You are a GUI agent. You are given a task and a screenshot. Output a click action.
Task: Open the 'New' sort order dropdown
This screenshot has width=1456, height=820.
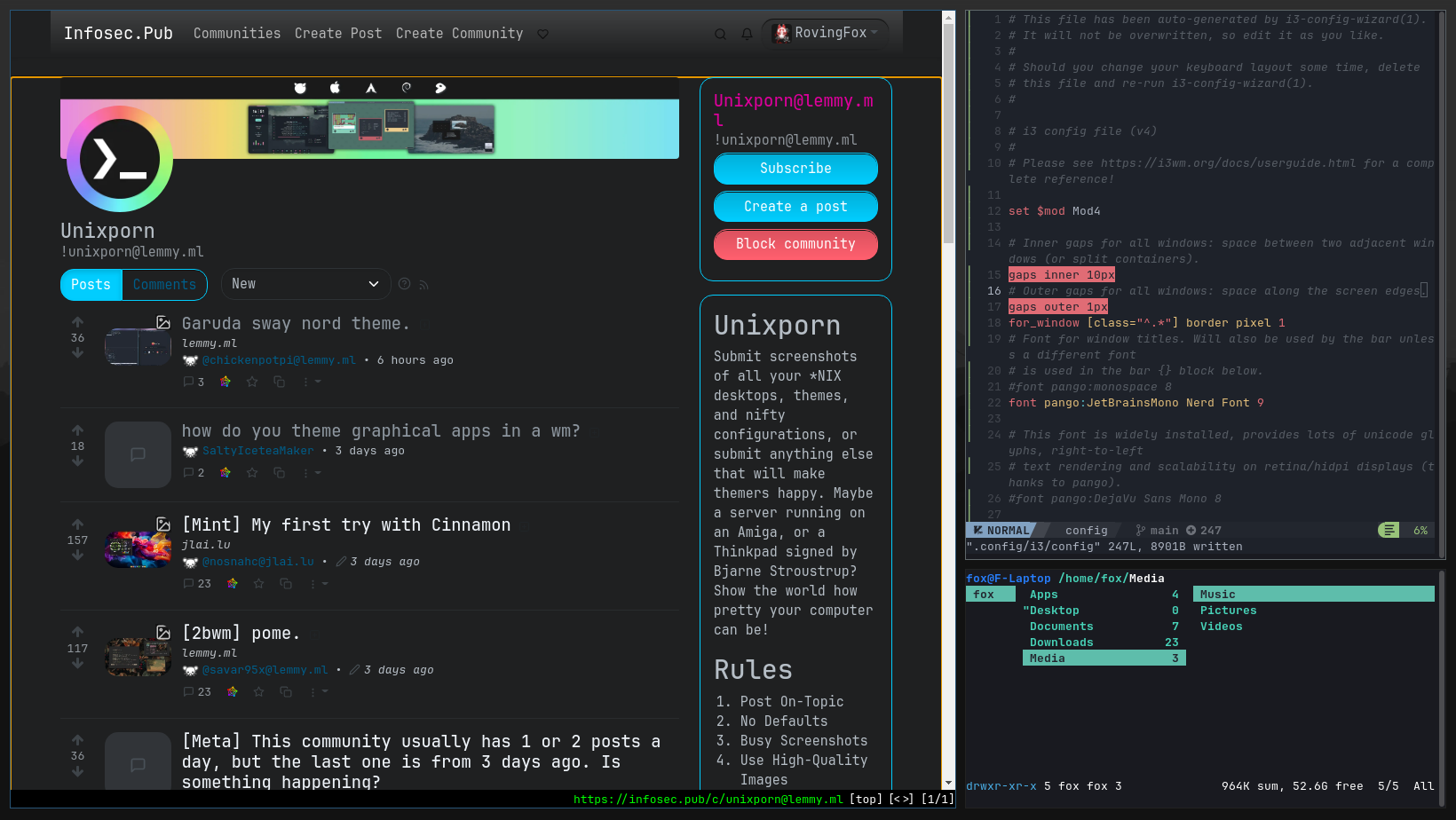(305, 284)
